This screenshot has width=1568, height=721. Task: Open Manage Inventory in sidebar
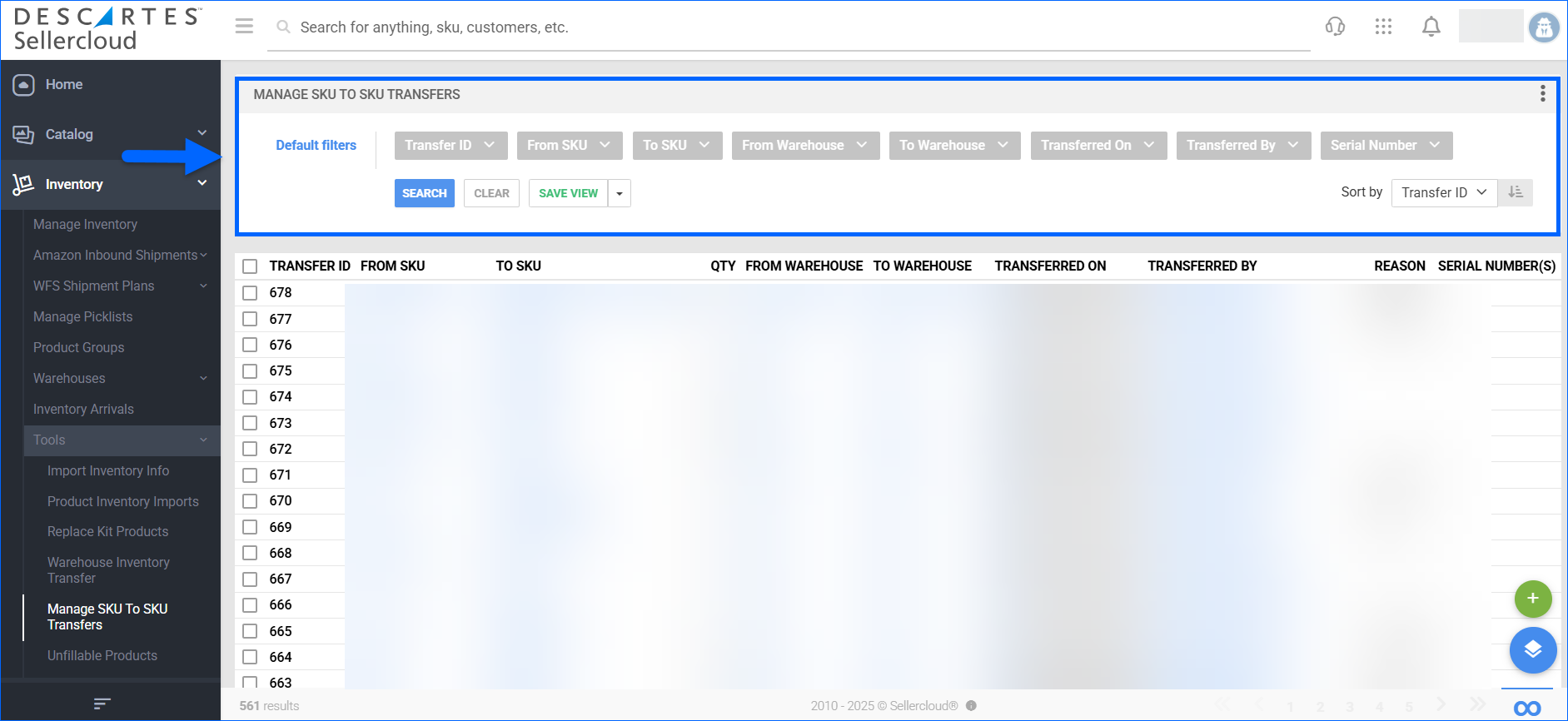point(85,224)
